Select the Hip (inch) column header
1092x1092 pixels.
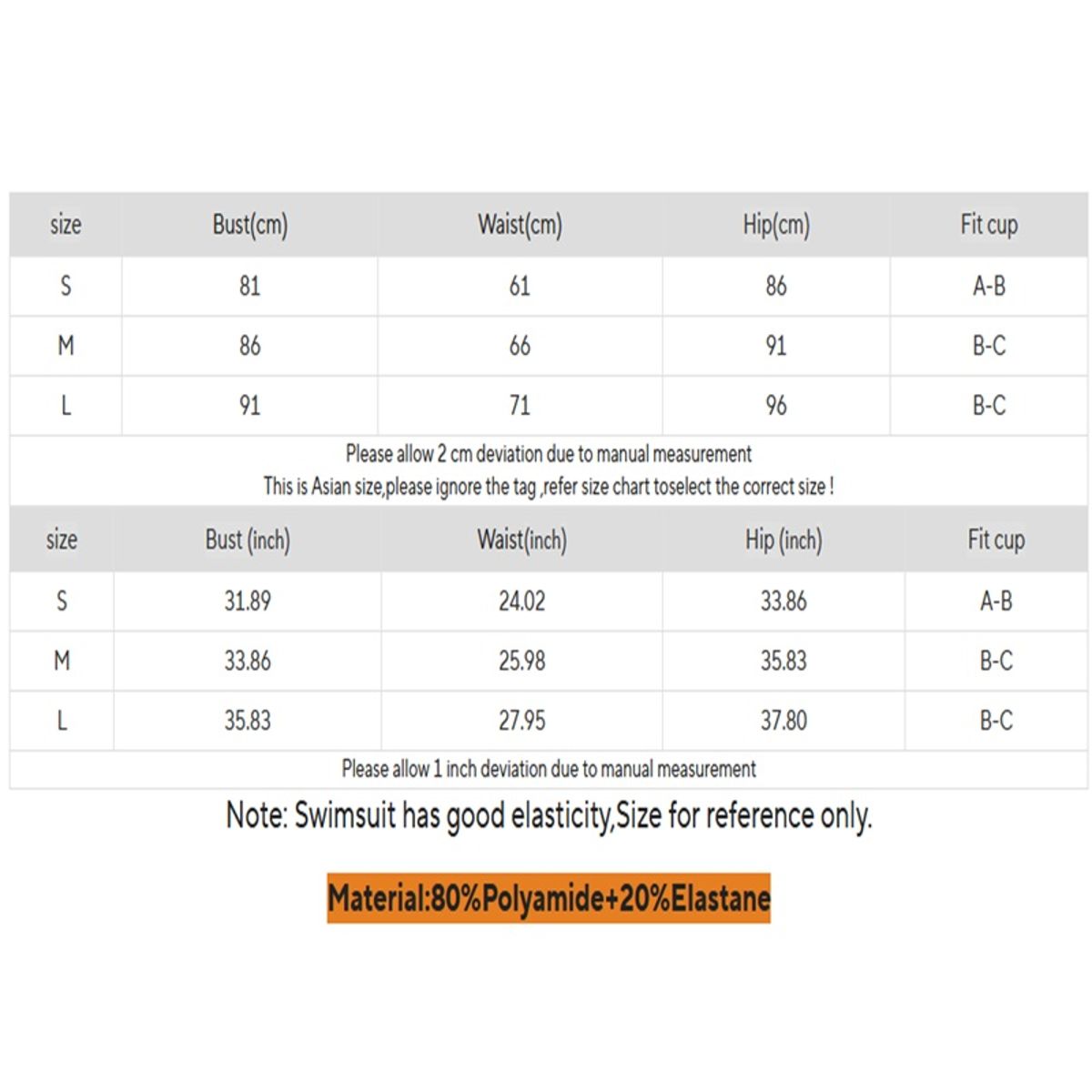pyautogui.click(x=784, y=540)
